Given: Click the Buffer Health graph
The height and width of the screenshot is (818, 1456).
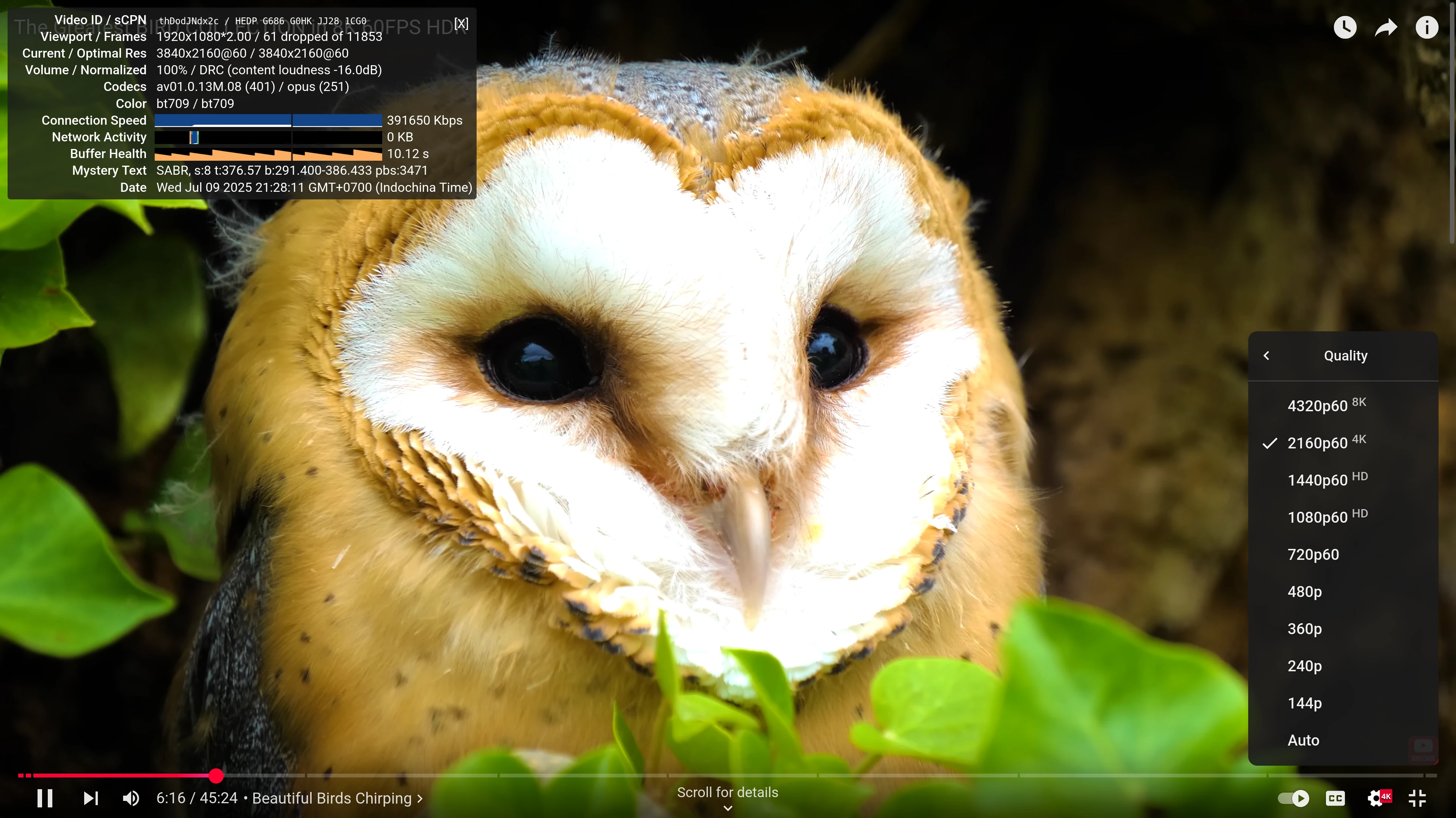Looking at the screenshot, I should click(x=268, y=154).
